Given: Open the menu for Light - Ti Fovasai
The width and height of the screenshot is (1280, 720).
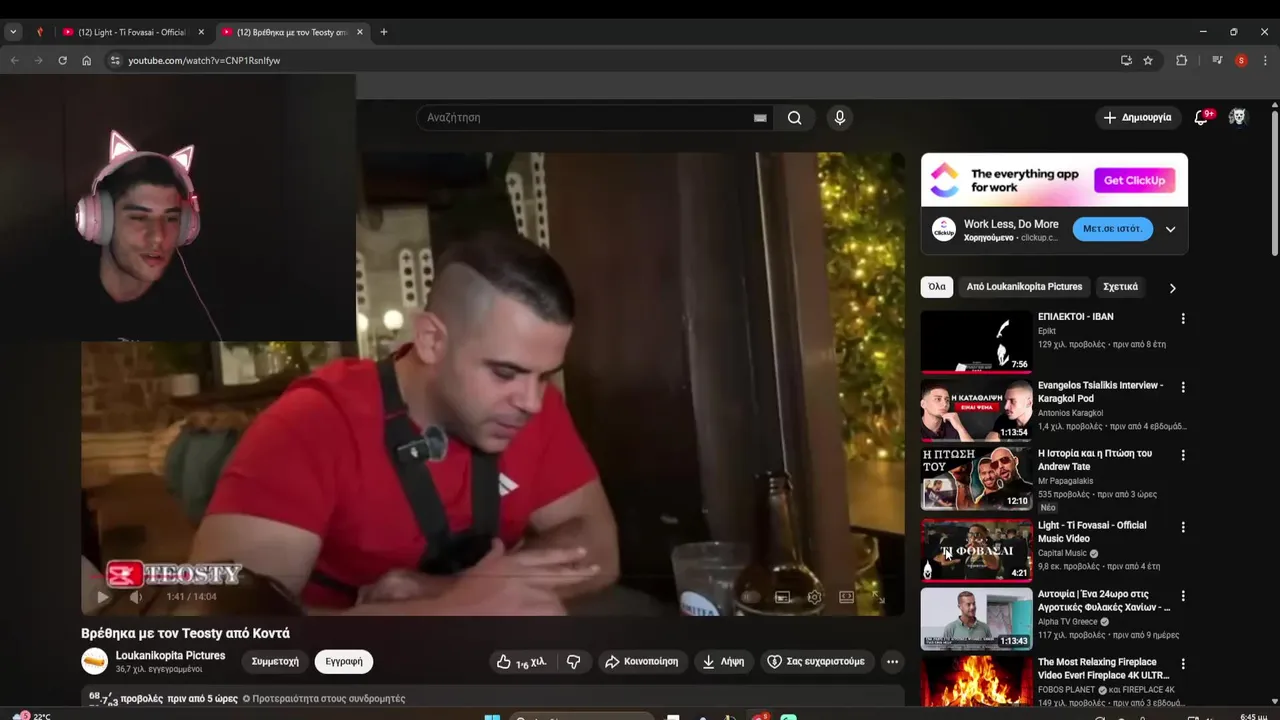Looking at the screenshot, I should click(1183, 527).
